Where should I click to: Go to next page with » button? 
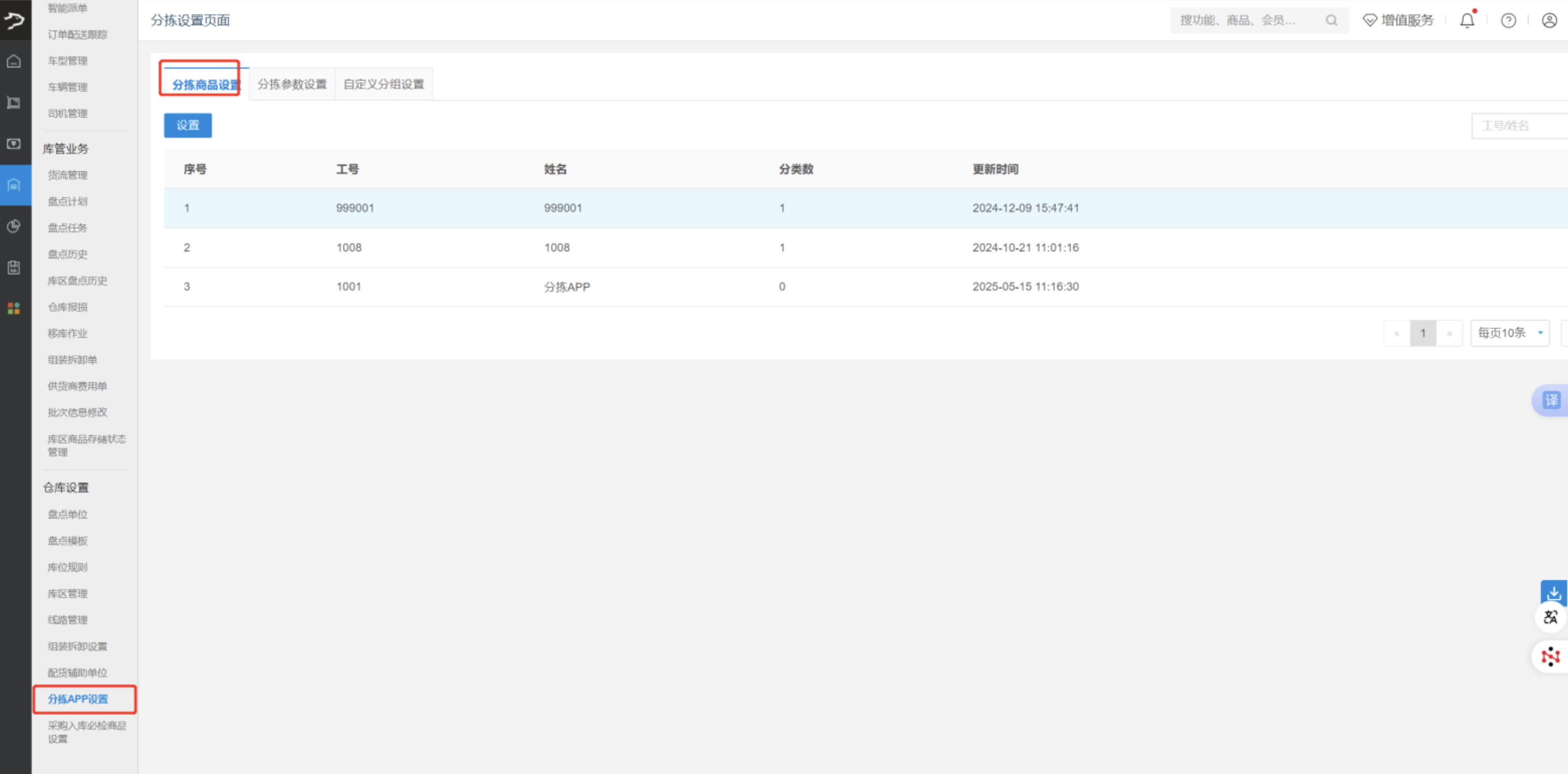(x=1449, y=333)
